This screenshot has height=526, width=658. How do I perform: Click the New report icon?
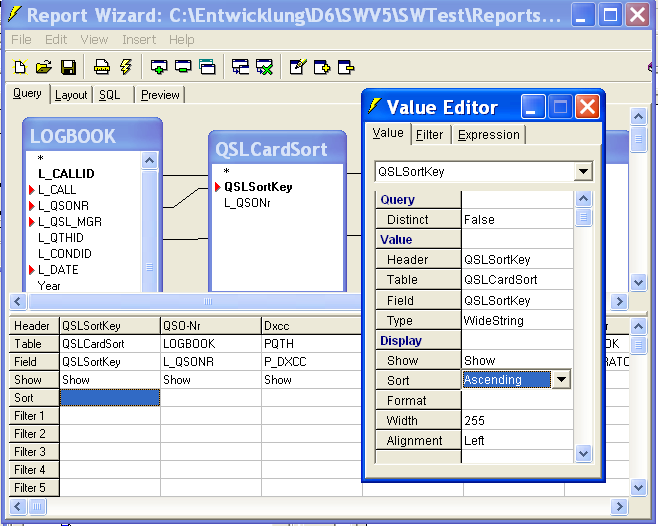[x=20, y=67]
